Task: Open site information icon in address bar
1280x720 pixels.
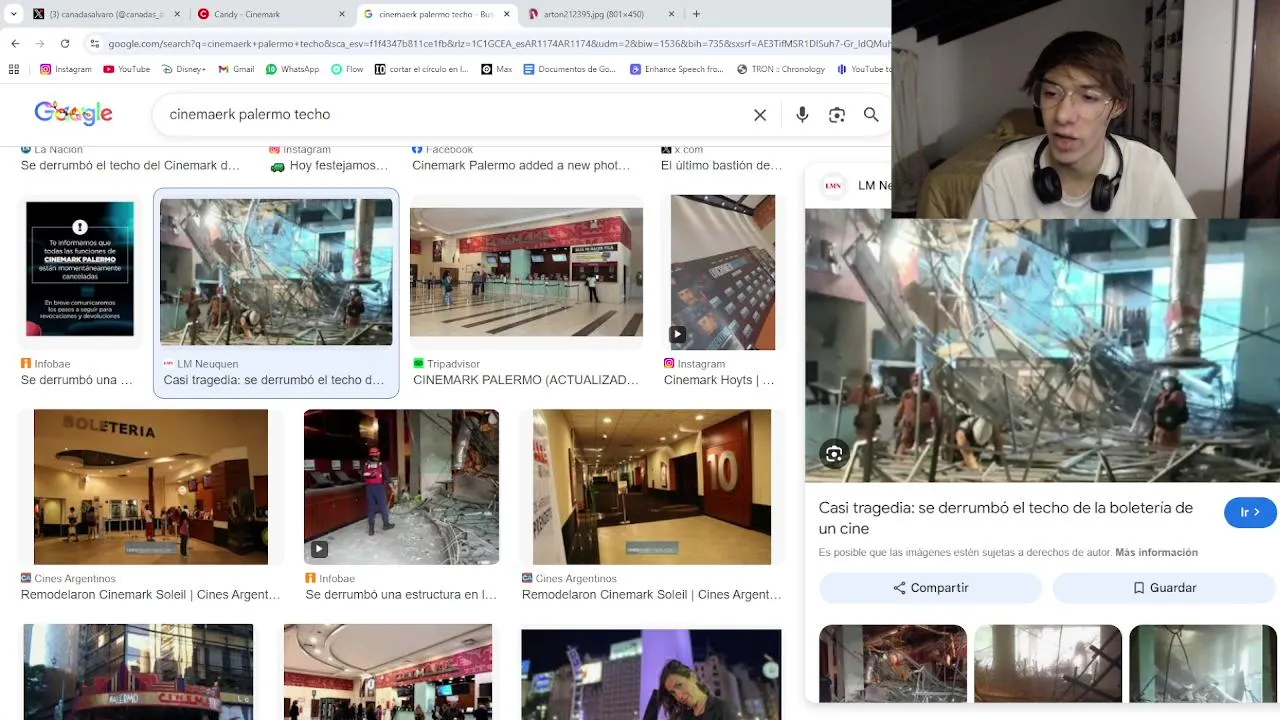Action: pos(94,43)
